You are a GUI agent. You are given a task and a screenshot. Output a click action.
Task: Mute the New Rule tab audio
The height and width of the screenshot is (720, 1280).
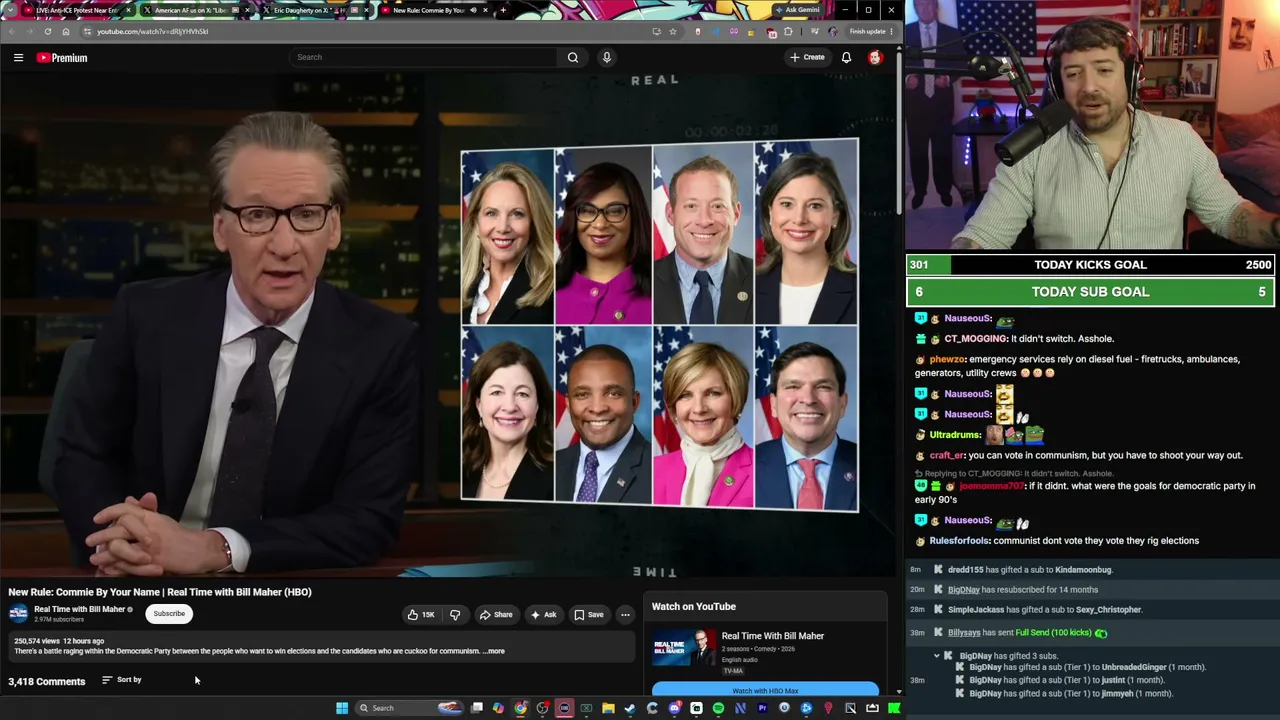[x=473, y=10]
